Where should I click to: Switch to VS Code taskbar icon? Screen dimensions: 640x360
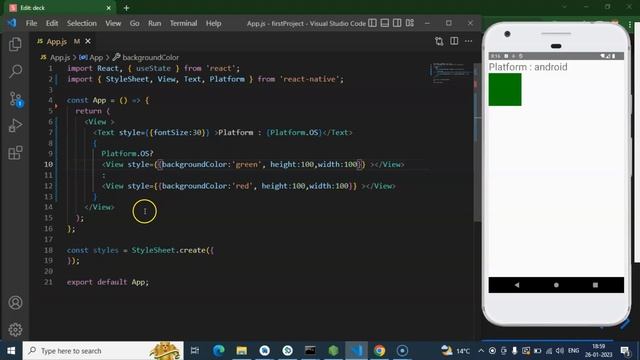356,351
